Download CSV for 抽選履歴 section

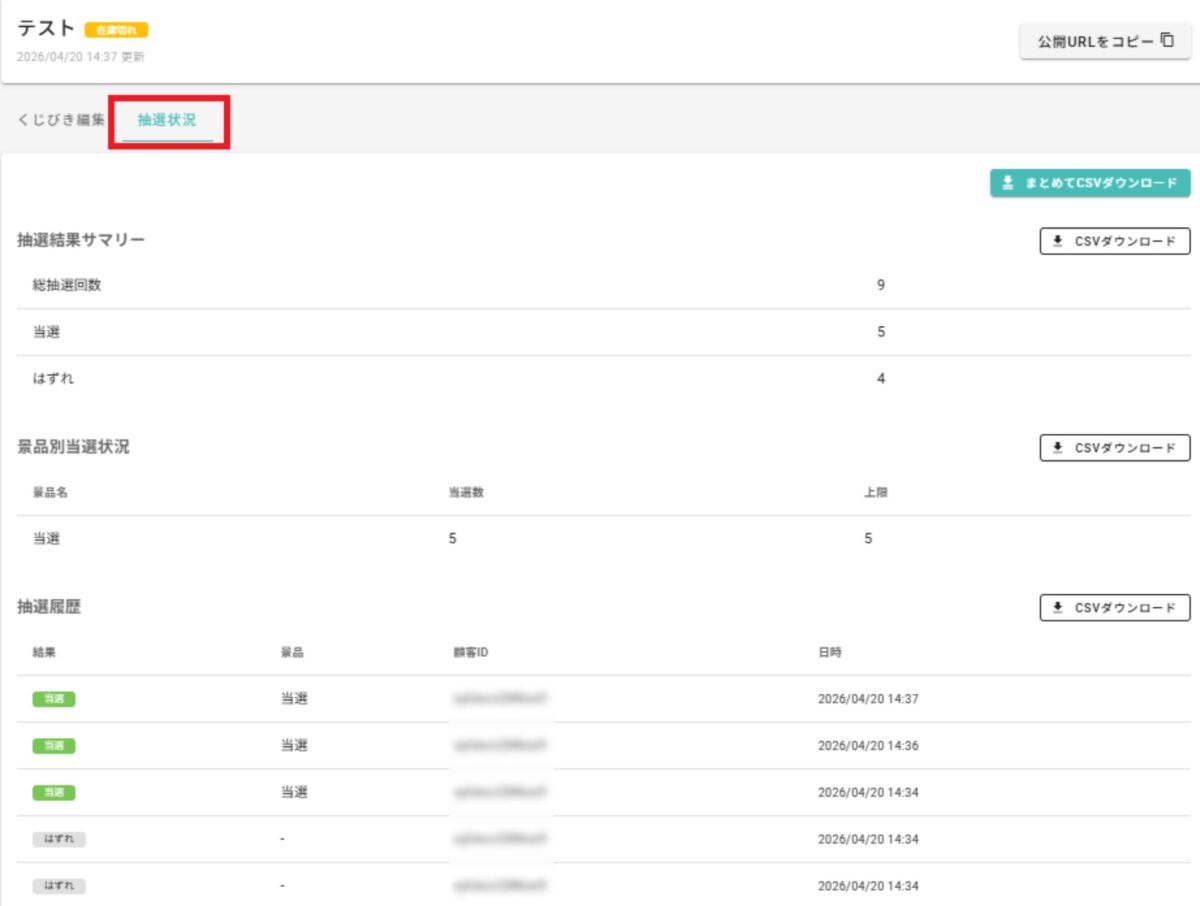click(1114, 608)
